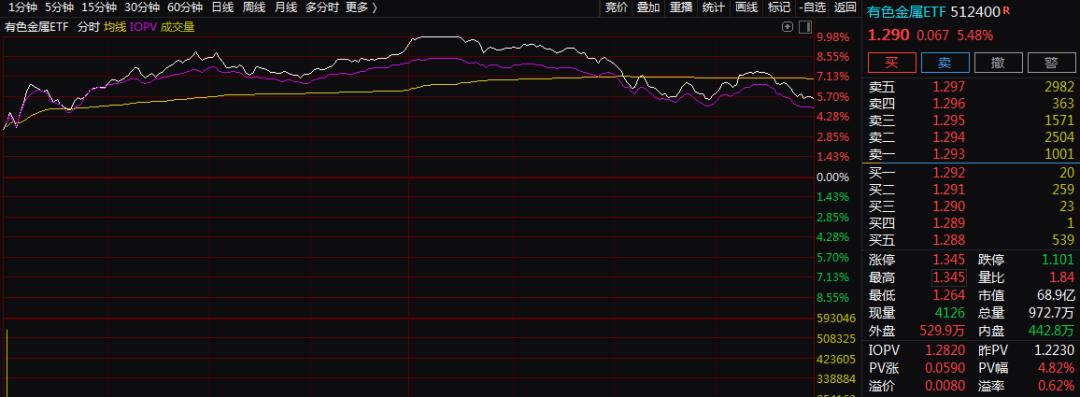Expand the 更多 periods dropdown
Viewport: 1080px width, 397px height.
(362, 8)
